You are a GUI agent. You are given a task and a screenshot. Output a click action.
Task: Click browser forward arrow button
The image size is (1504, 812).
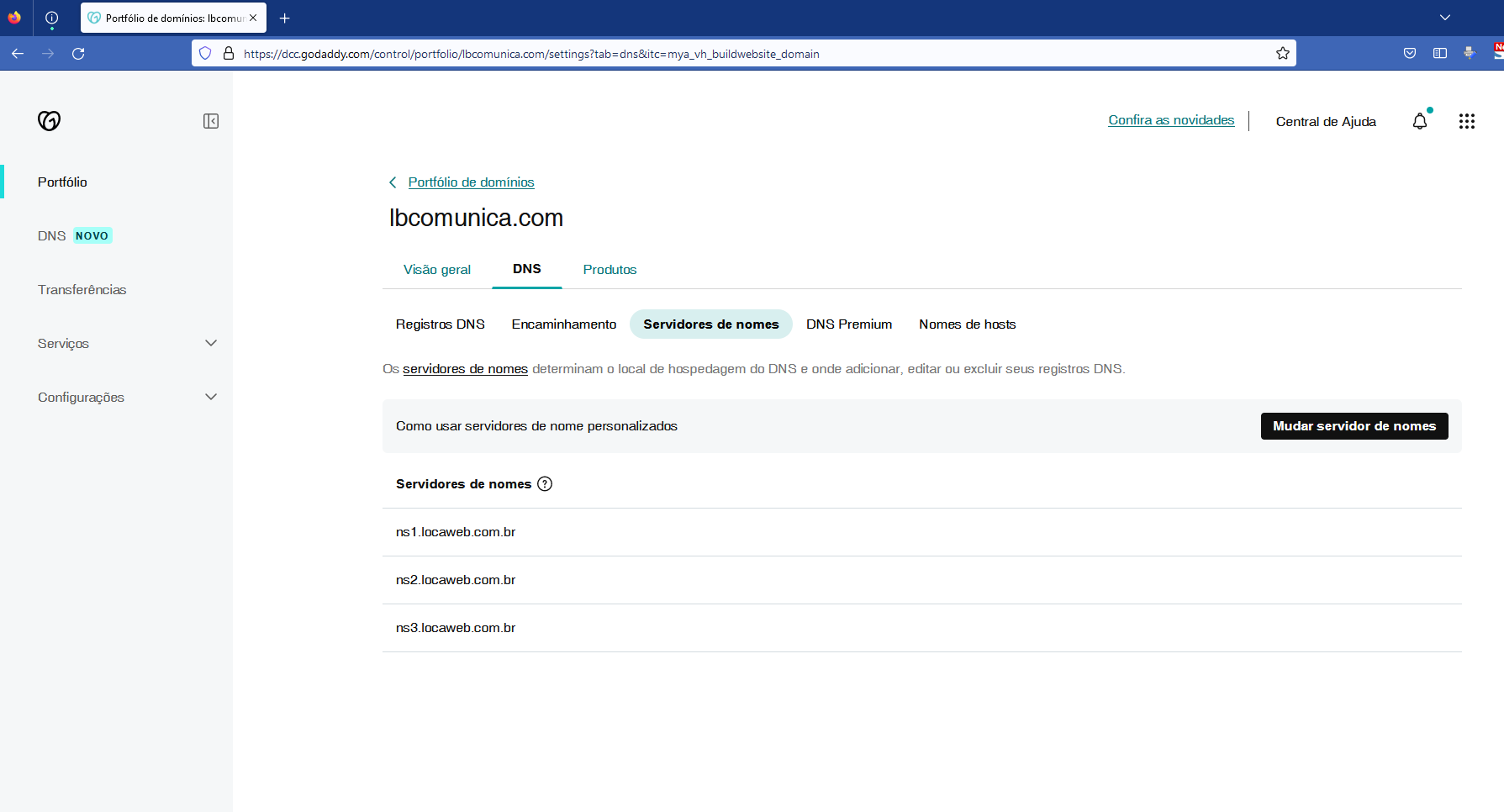pos(48,53)
